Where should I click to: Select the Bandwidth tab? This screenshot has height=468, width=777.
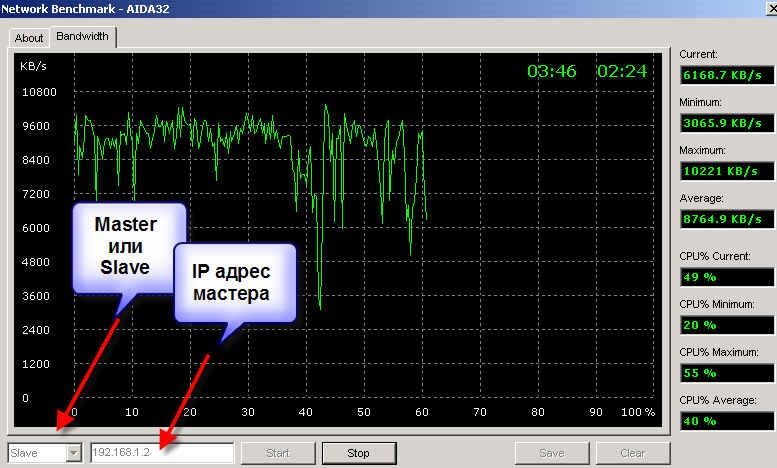(84, 37)
